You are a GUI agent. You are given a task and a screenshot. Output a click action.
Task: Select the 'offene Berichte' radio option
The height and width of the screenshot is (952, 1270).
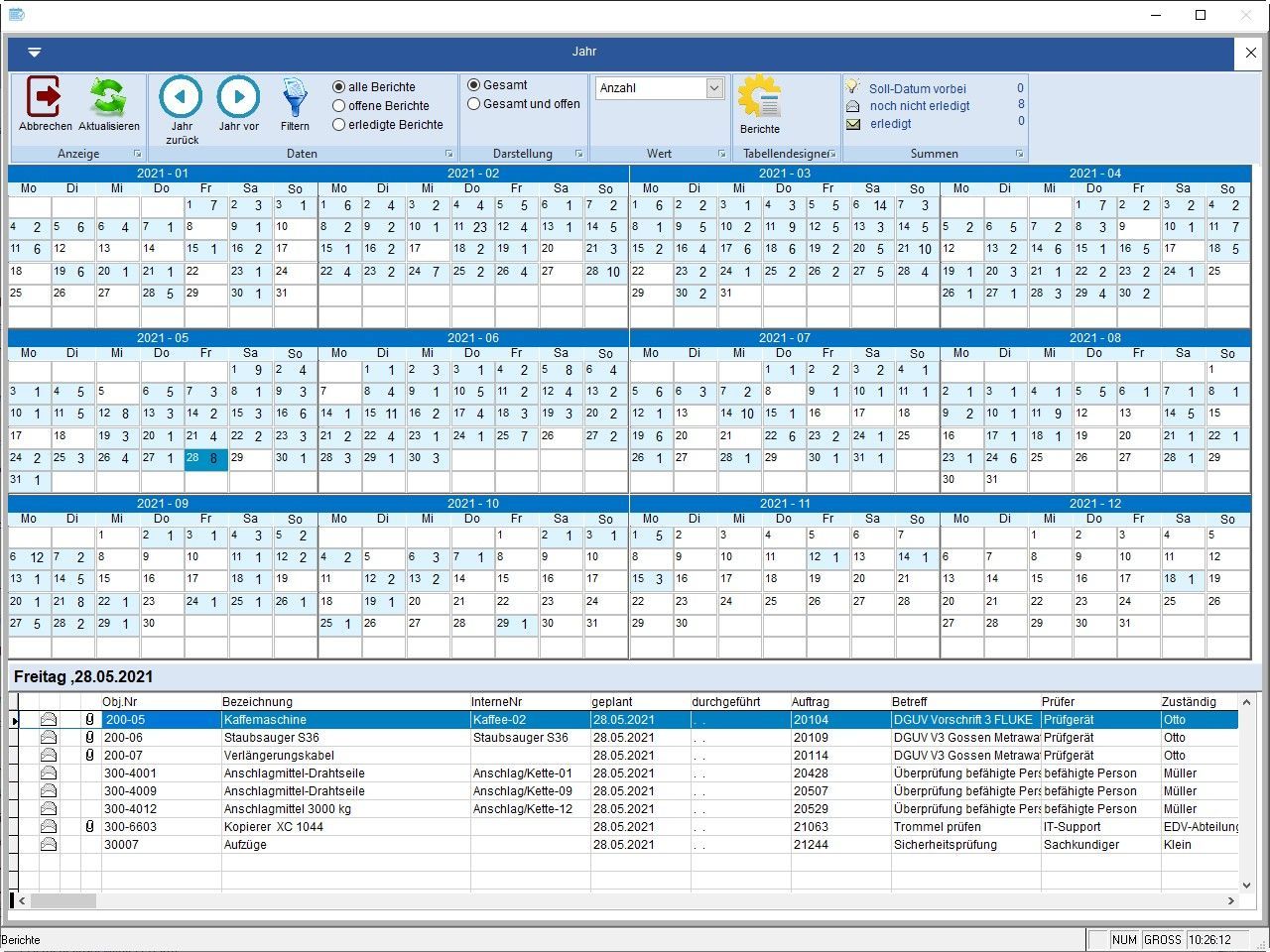(339, 106)
